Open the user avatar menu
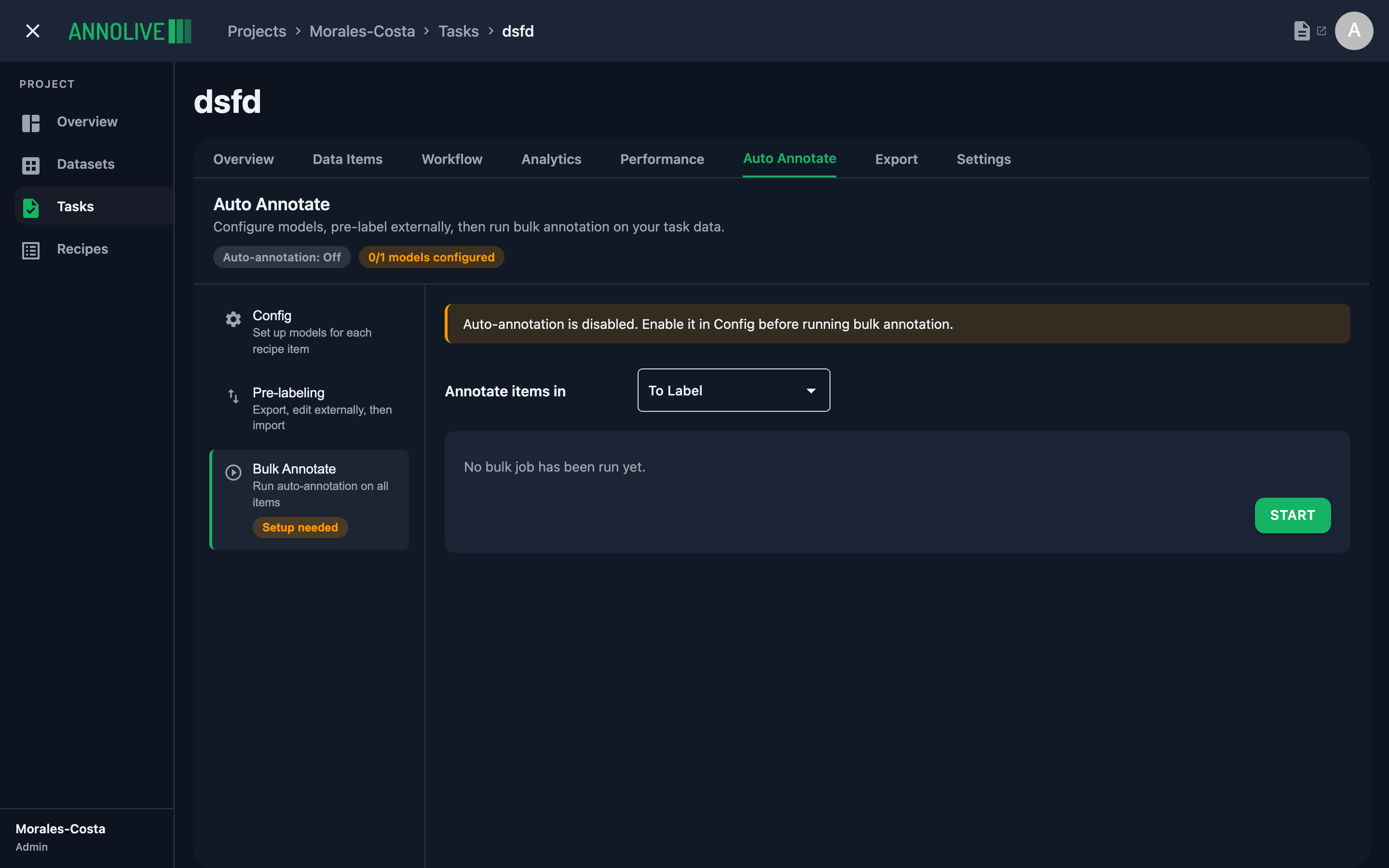1389x868 pixels. [x=1354, y=31]
